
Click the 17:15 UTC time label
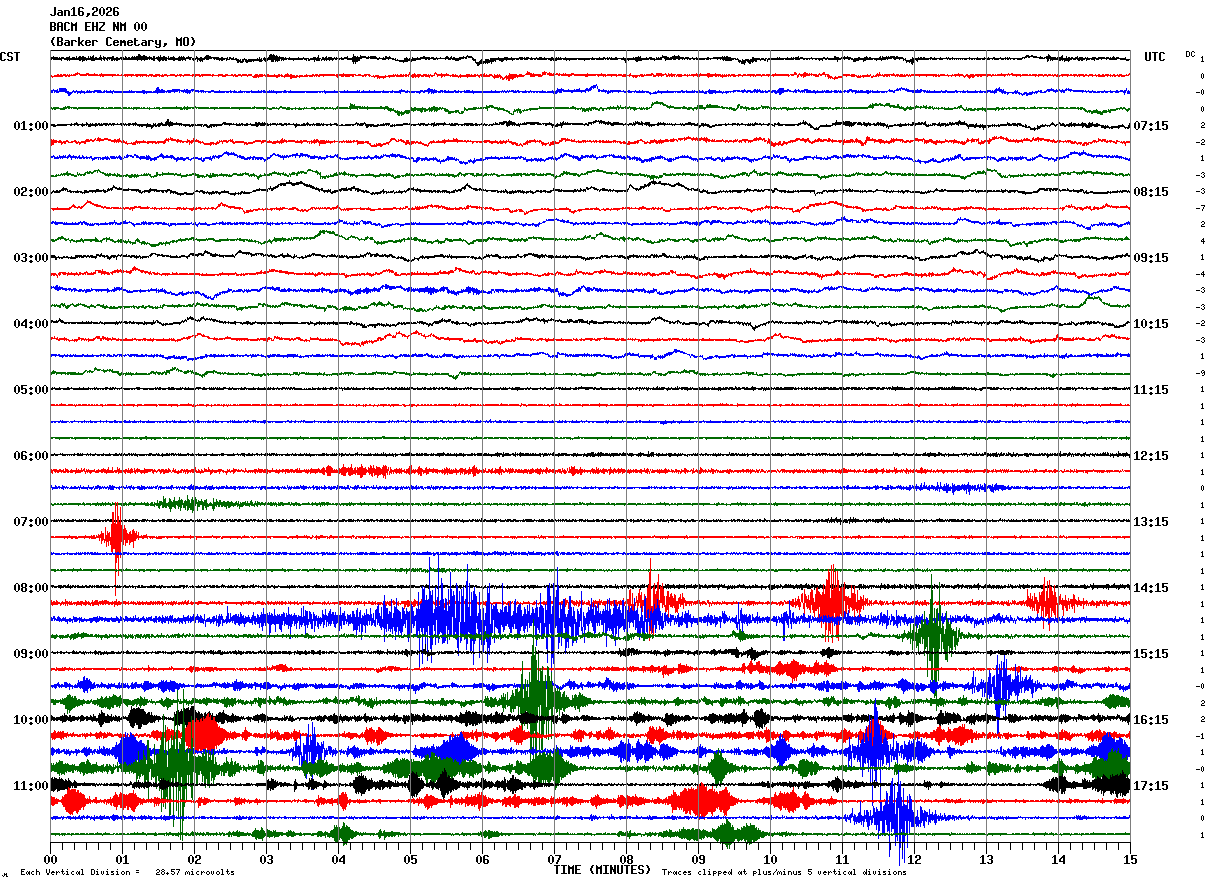click(1151, 786)
